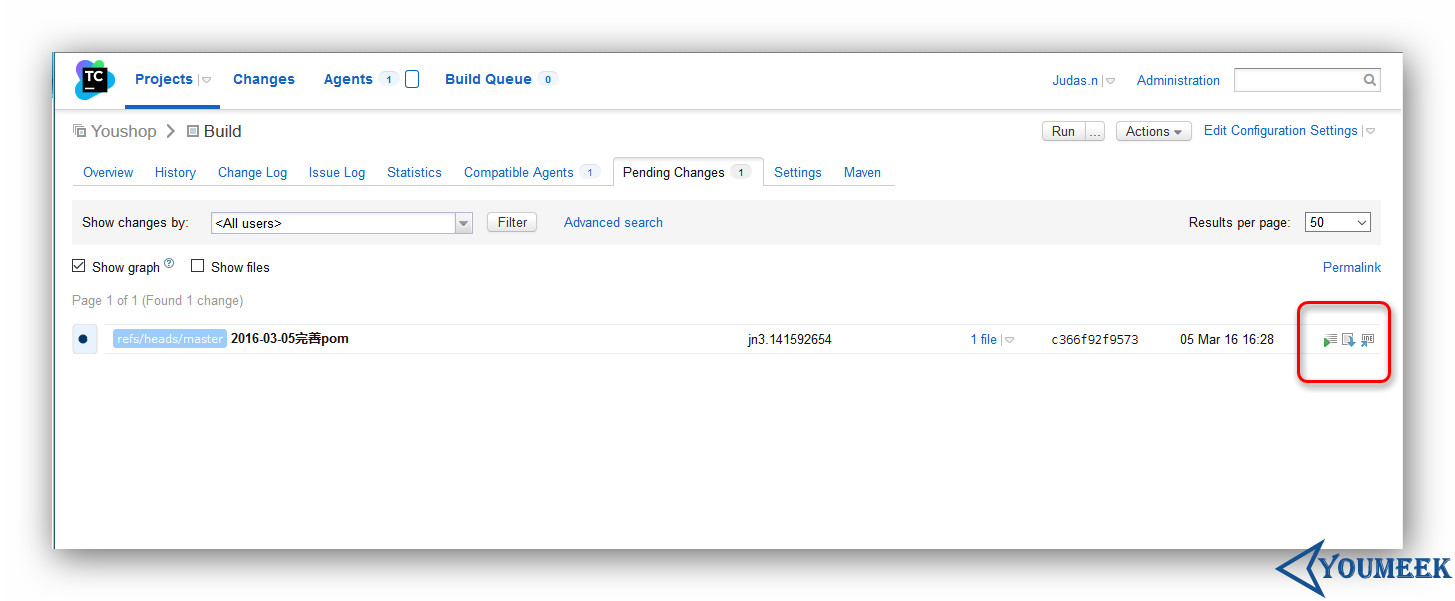Click the open in IDE icon
The height and width of the screenshot is (601, 1455).
pos(1368,340)
